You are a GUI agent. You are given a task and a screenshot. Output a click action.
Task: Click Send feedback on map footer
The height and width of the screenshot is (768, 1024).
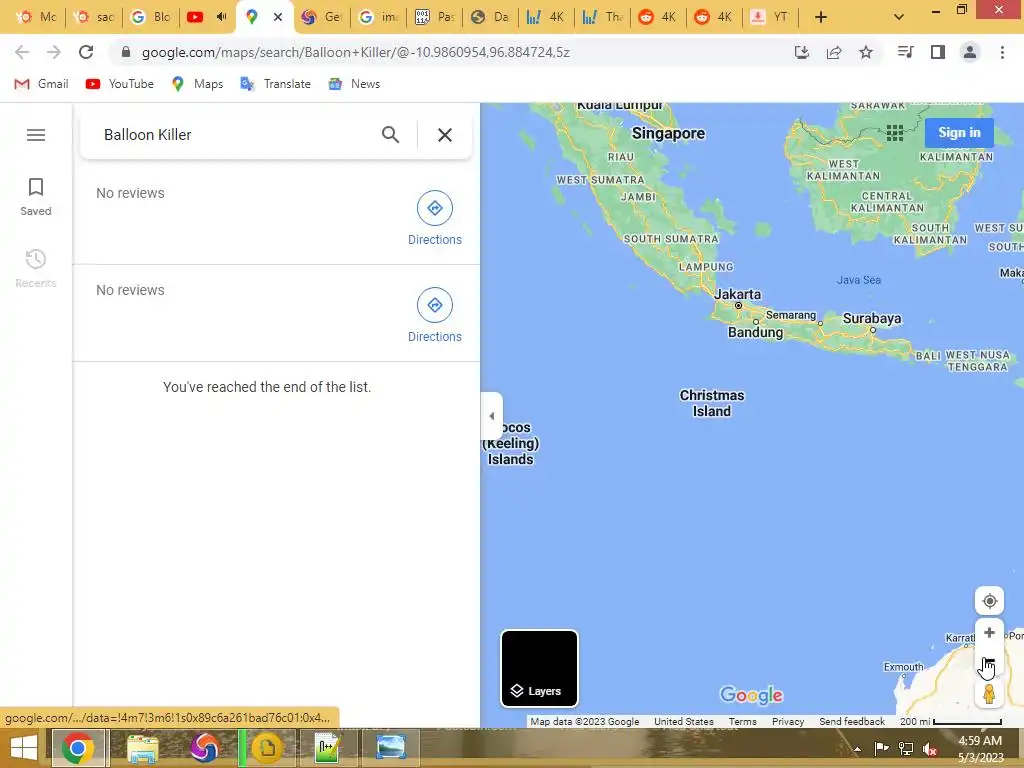click(x=852, y=722)
